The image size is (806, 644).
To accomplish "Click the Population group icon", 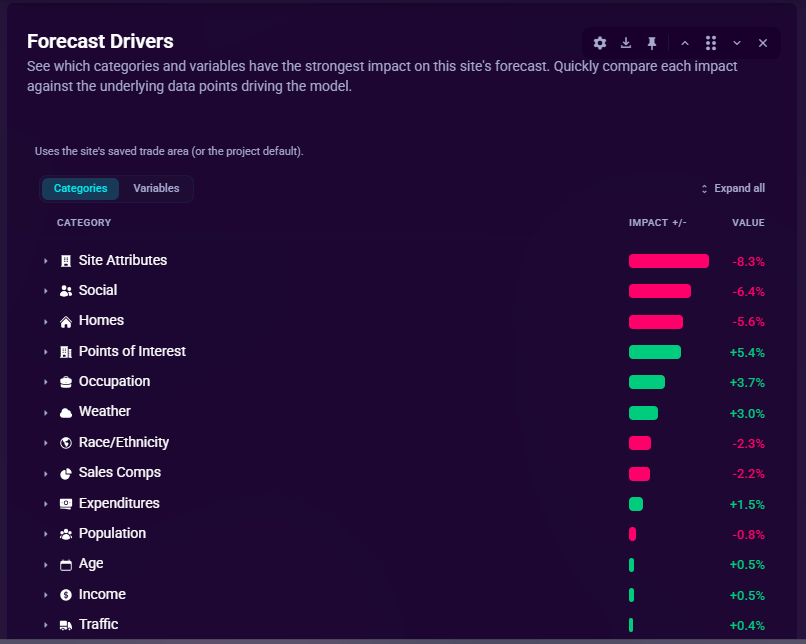I will pos(66,534).
